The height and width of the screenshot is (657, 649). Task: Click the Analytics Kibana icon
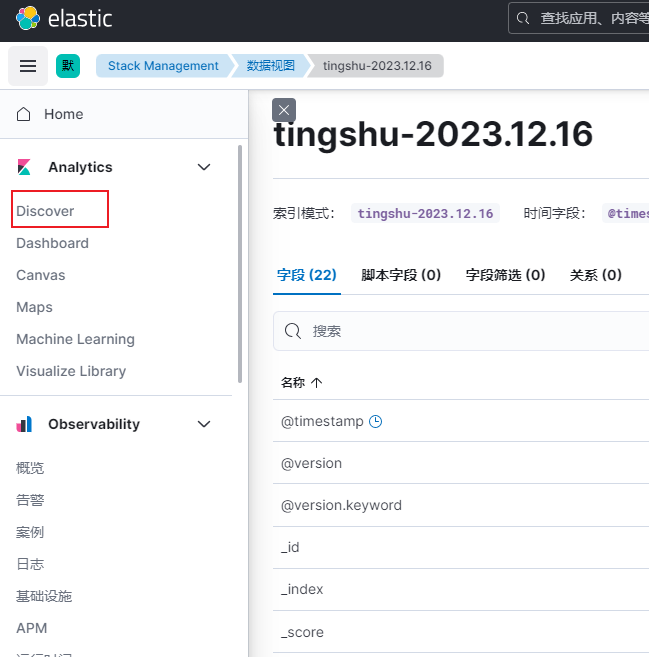tap(24, 167)
